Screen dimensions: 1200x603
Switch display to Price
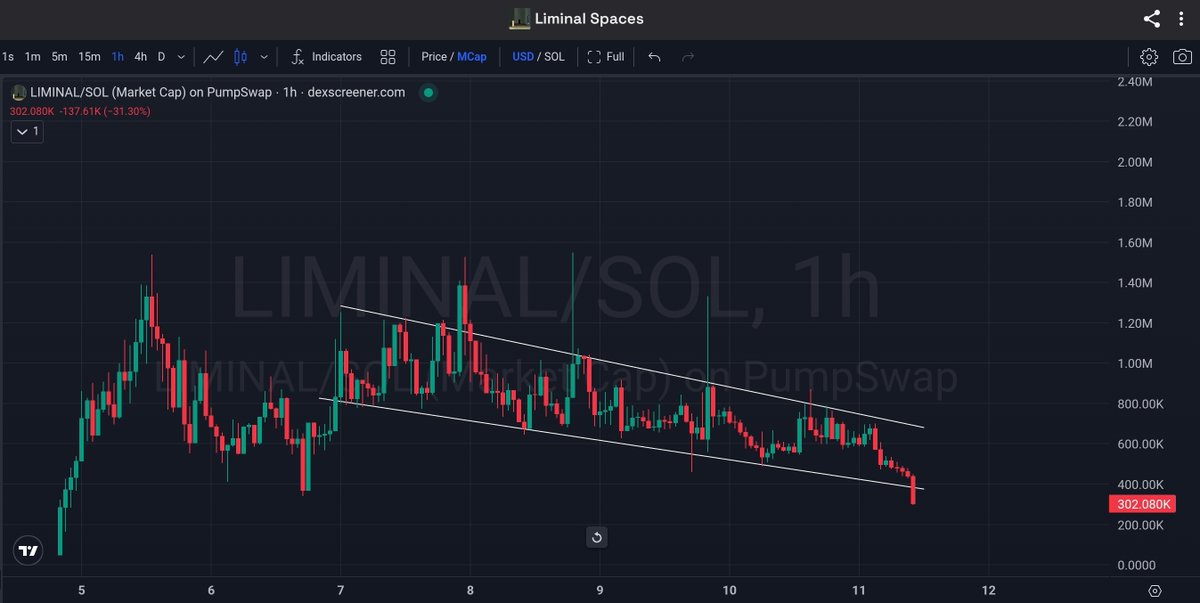pos(434,57)
